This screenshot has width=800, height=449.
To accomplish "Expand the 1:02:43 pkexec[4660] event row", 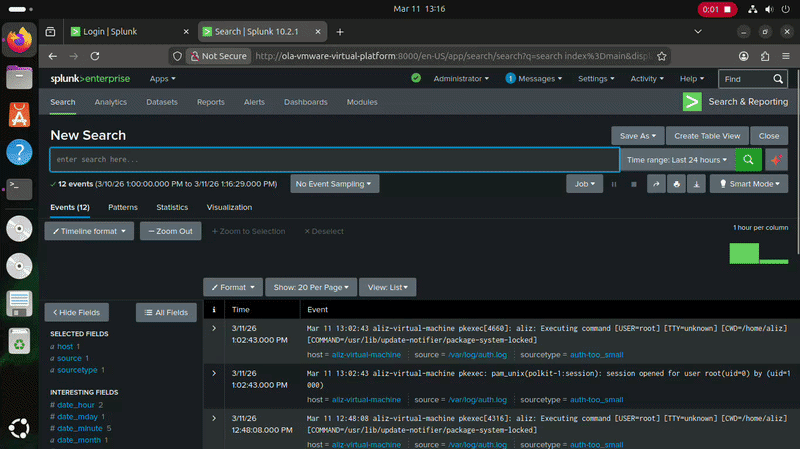I will coord(214,329).
